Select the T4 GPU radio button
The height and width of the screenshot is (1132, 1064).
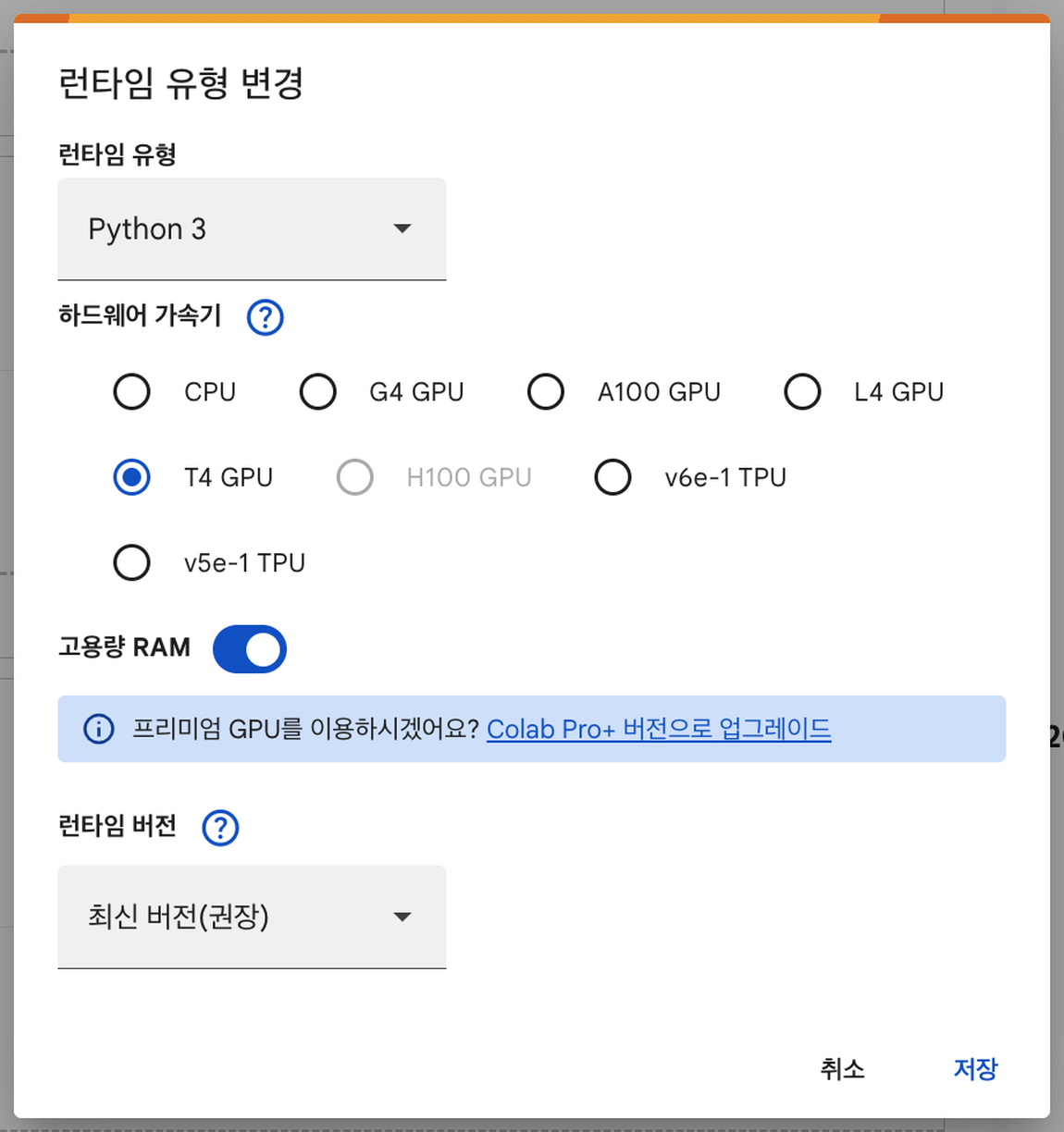(x=131, y=477)
